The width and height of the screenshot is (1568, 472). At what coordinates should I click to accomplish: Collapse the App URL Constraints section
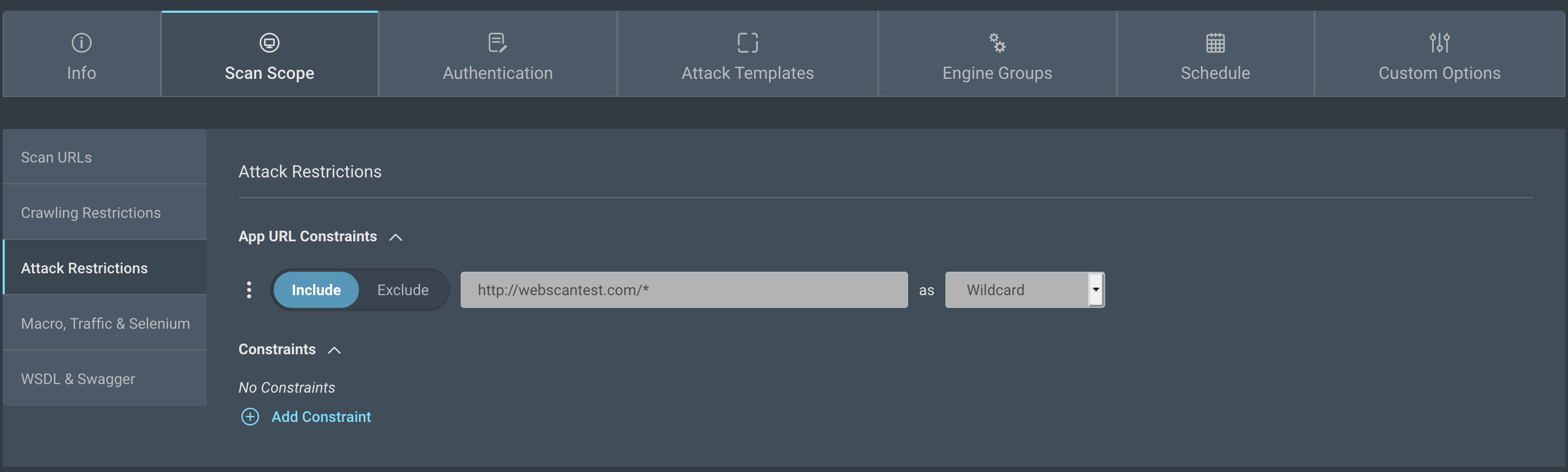[396, 237]
